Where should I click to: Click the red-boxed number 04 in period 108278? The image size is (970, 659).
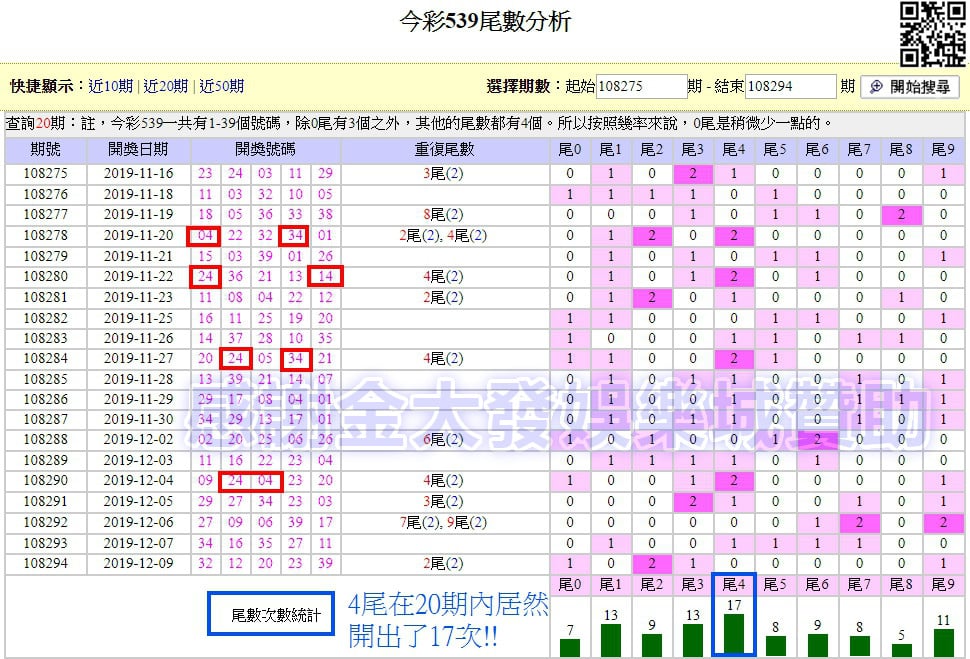204,234
